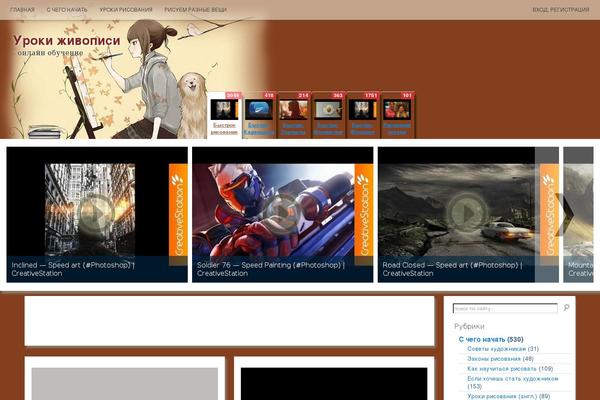Viewport: 600px width, 400px height.
Task: Select the video tab with badge 1751
Action: pos(362,115)
